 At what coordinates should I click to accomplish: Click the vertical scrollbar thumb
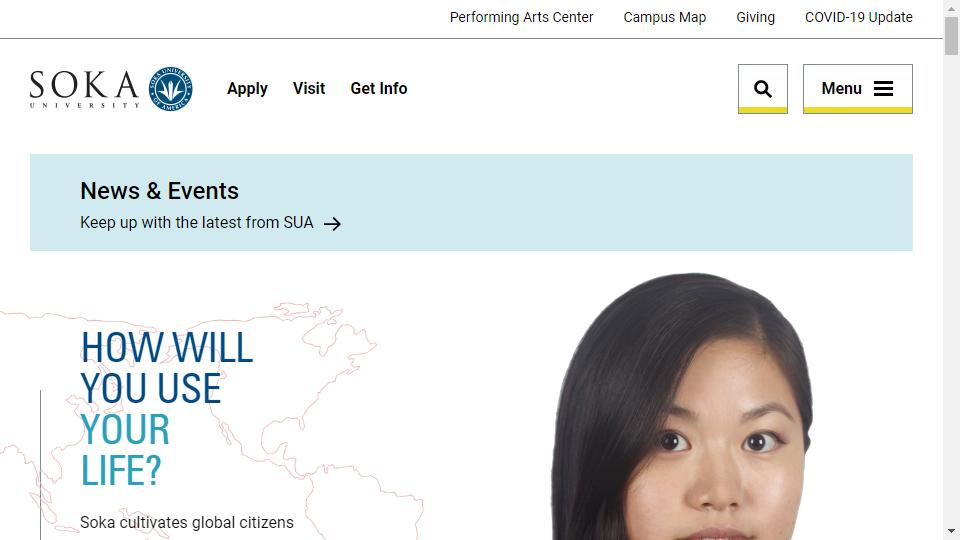point(951,36)
